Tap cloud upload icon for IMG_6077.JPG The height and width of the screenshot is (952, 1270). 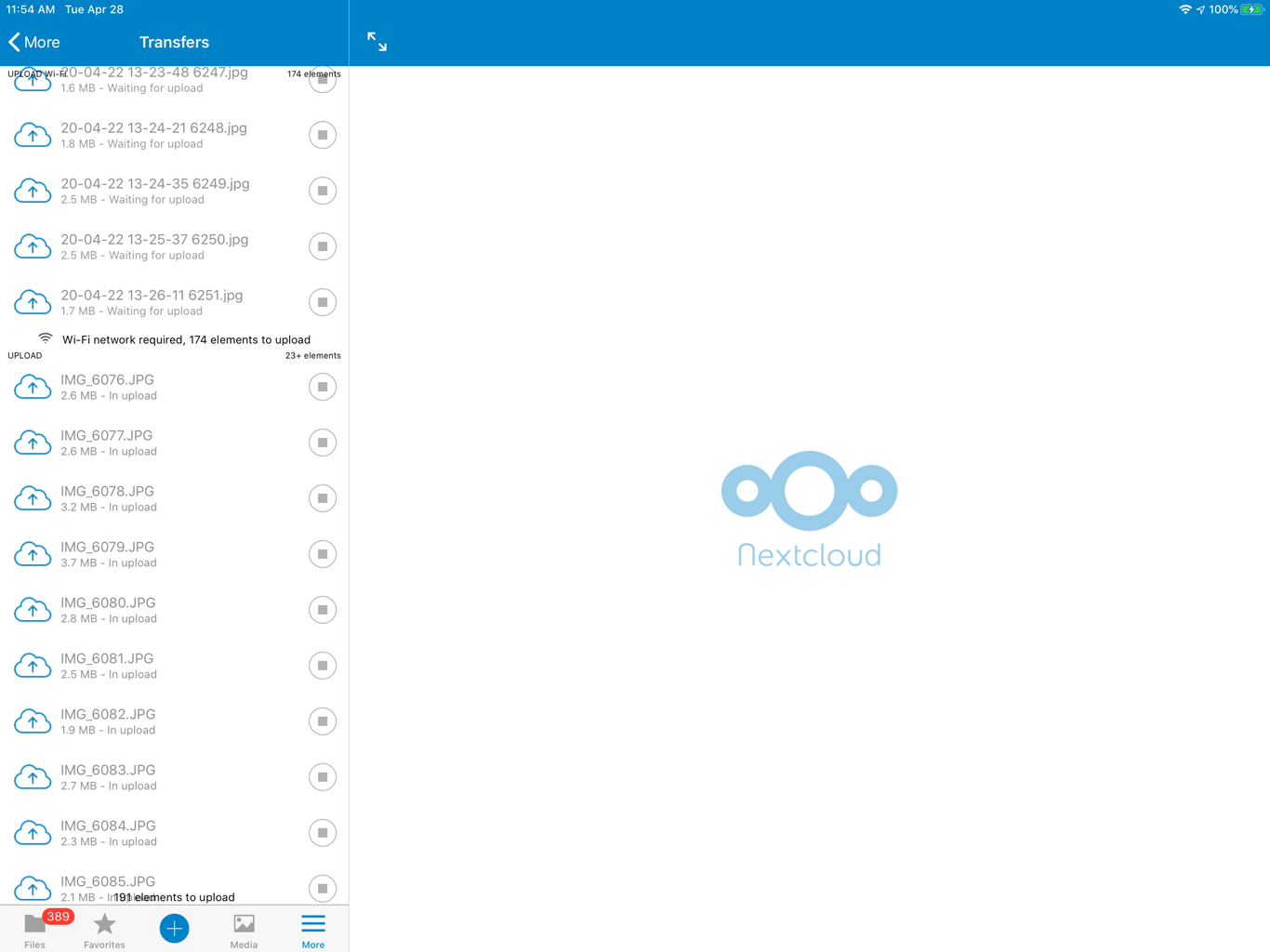(33, 443)
